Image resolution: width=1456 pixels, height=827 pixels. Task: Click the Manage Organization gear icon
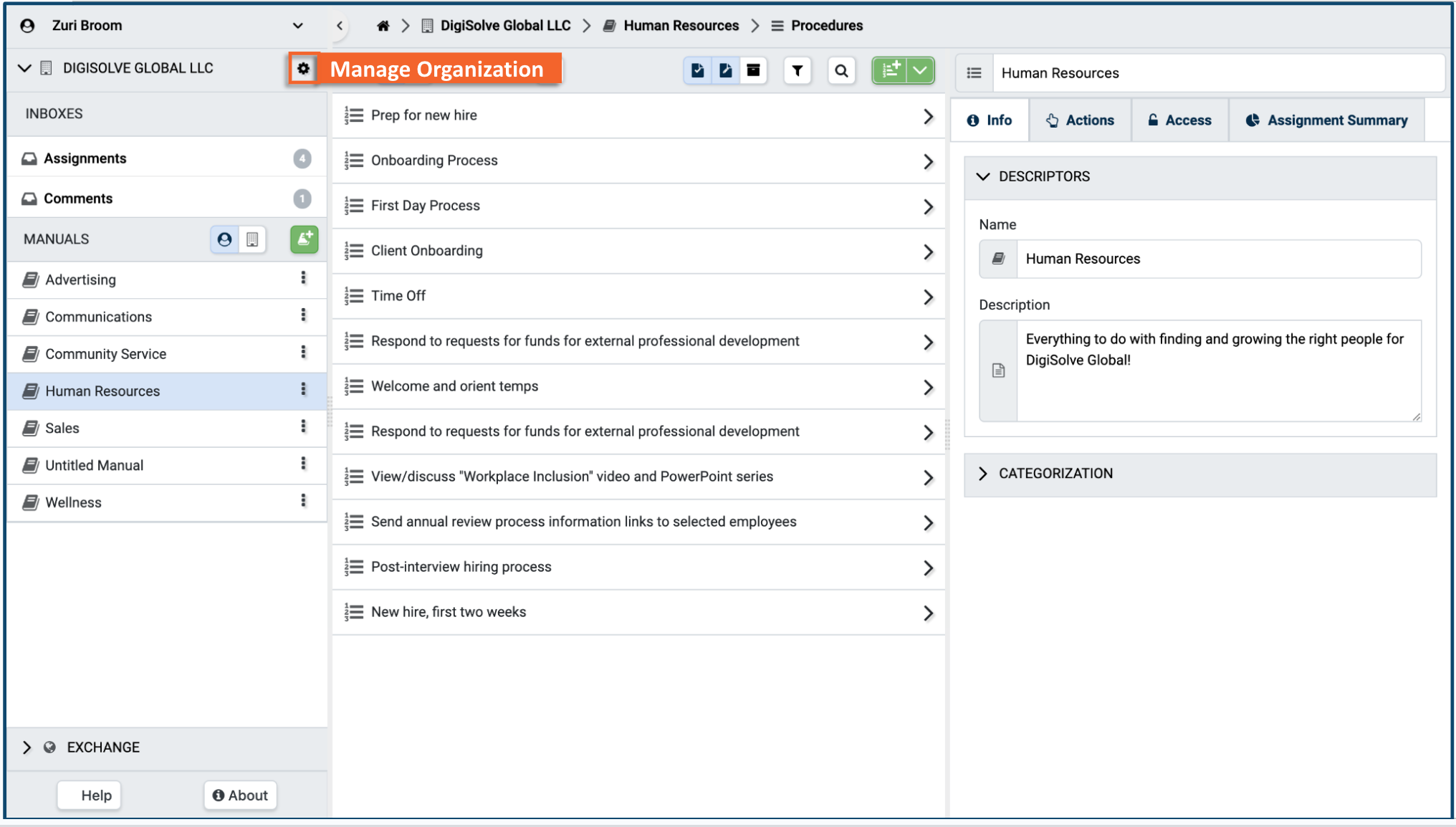pos(303,69)
